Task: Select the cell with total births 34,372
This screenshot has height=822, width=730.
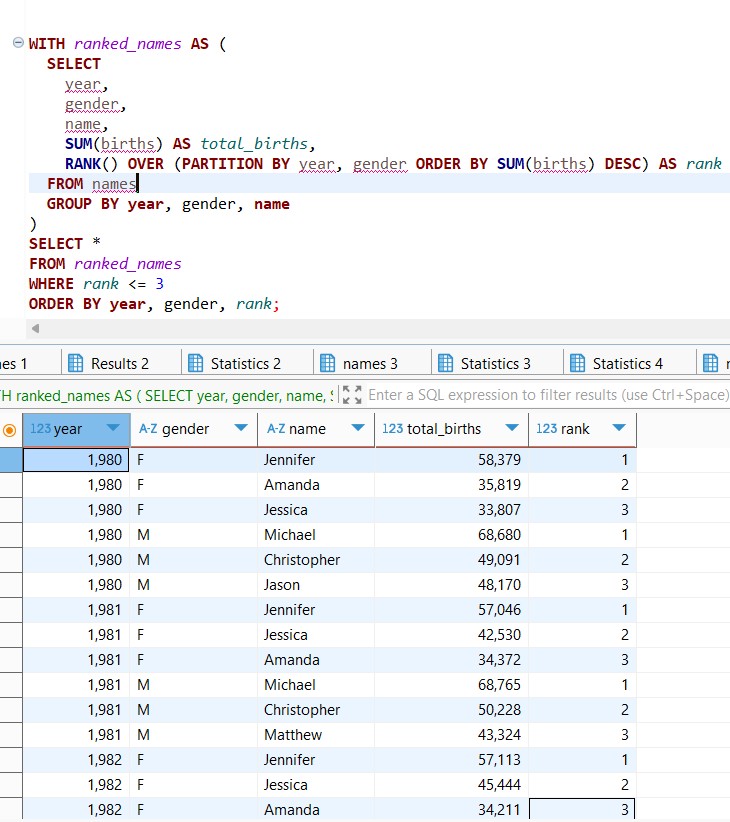Action: click(x=452, y=659)
